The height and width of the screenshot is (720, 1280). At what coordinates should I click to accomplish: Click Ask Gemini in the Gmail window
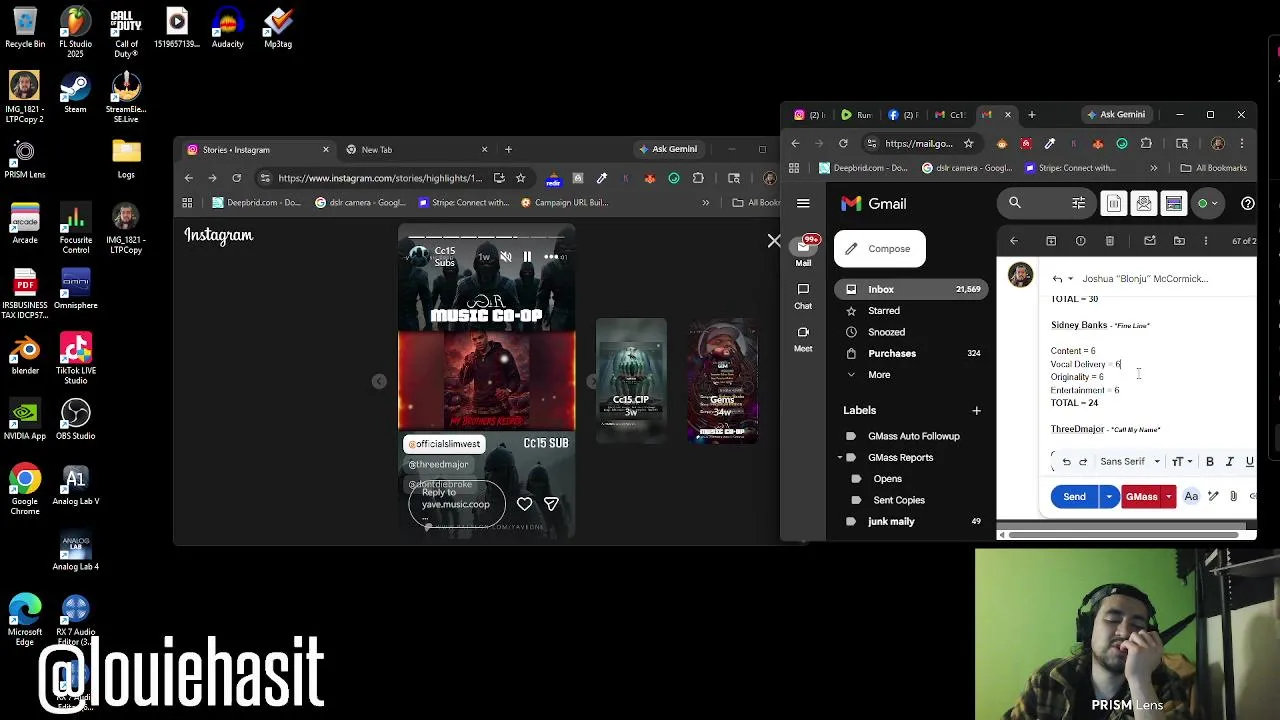1116,115
